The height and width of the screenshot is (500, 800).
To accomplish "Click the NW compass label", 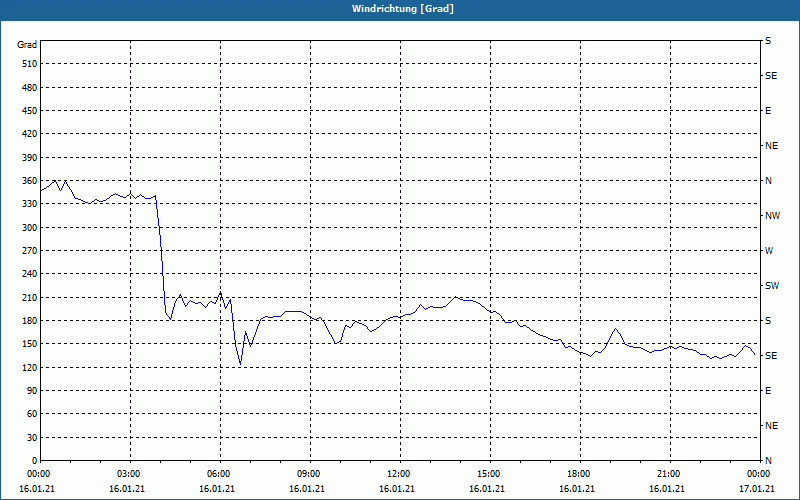I will pos(772,216).
